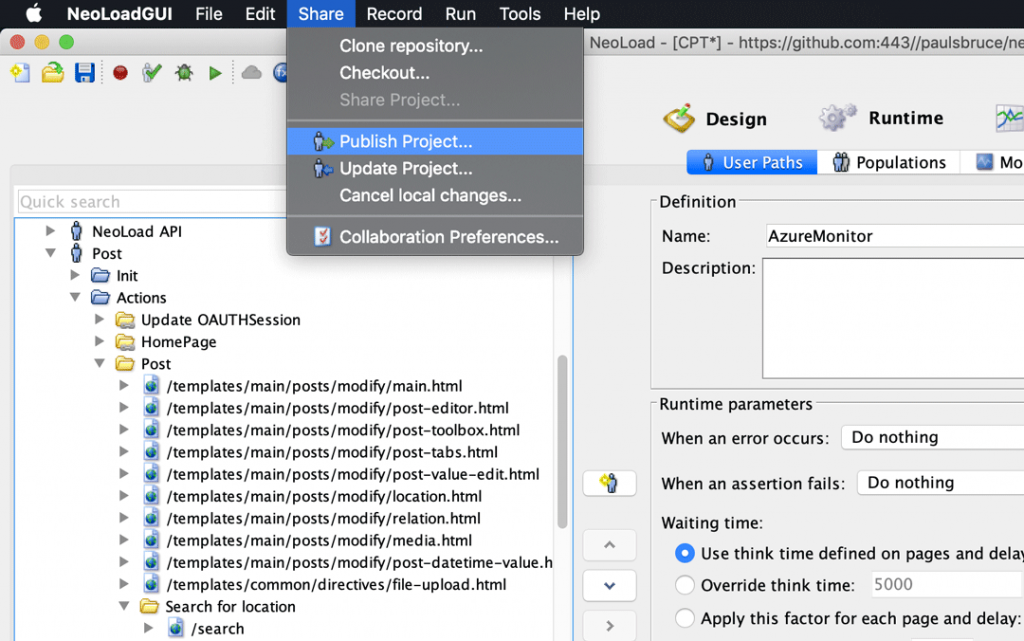Viewport: 1024px width, 641px height.
Task: Switch to the User Paths tab
Action: (x=752, y=163)
